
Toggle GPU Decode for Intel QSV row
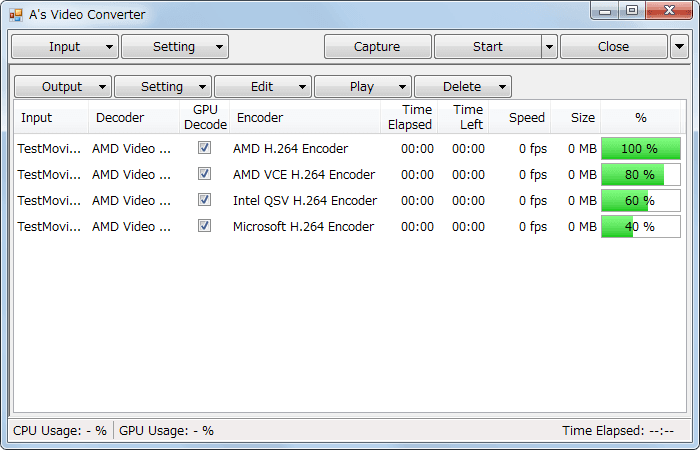[204, 200]
